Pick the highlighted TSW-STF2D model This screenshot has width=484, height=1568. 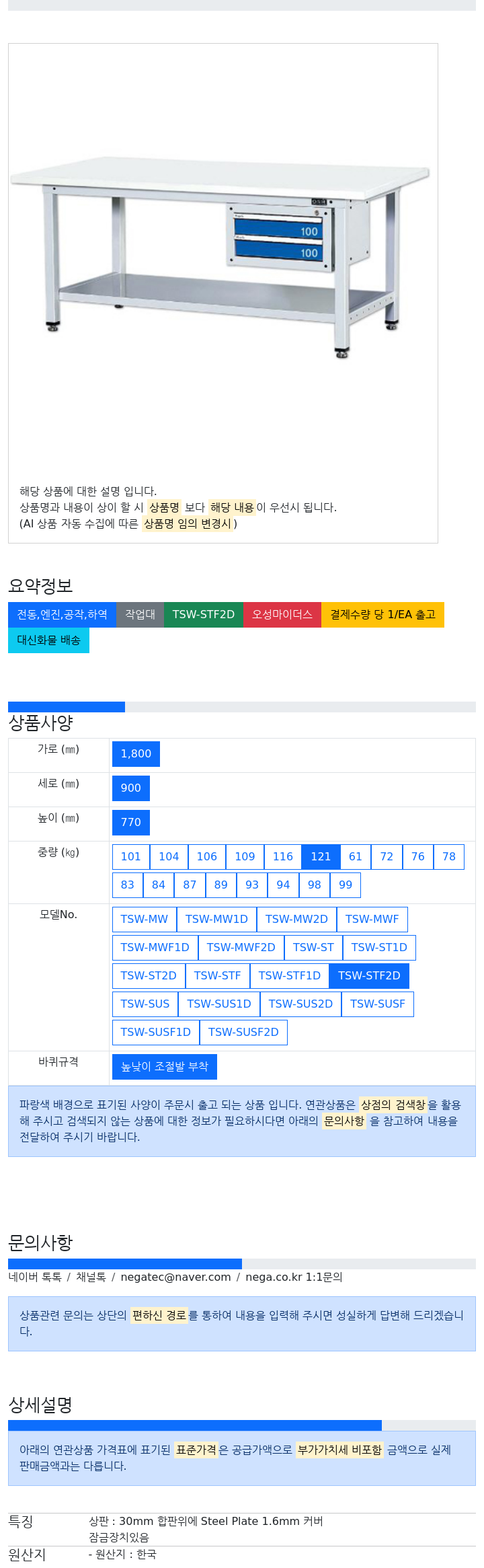click(369, 976)
